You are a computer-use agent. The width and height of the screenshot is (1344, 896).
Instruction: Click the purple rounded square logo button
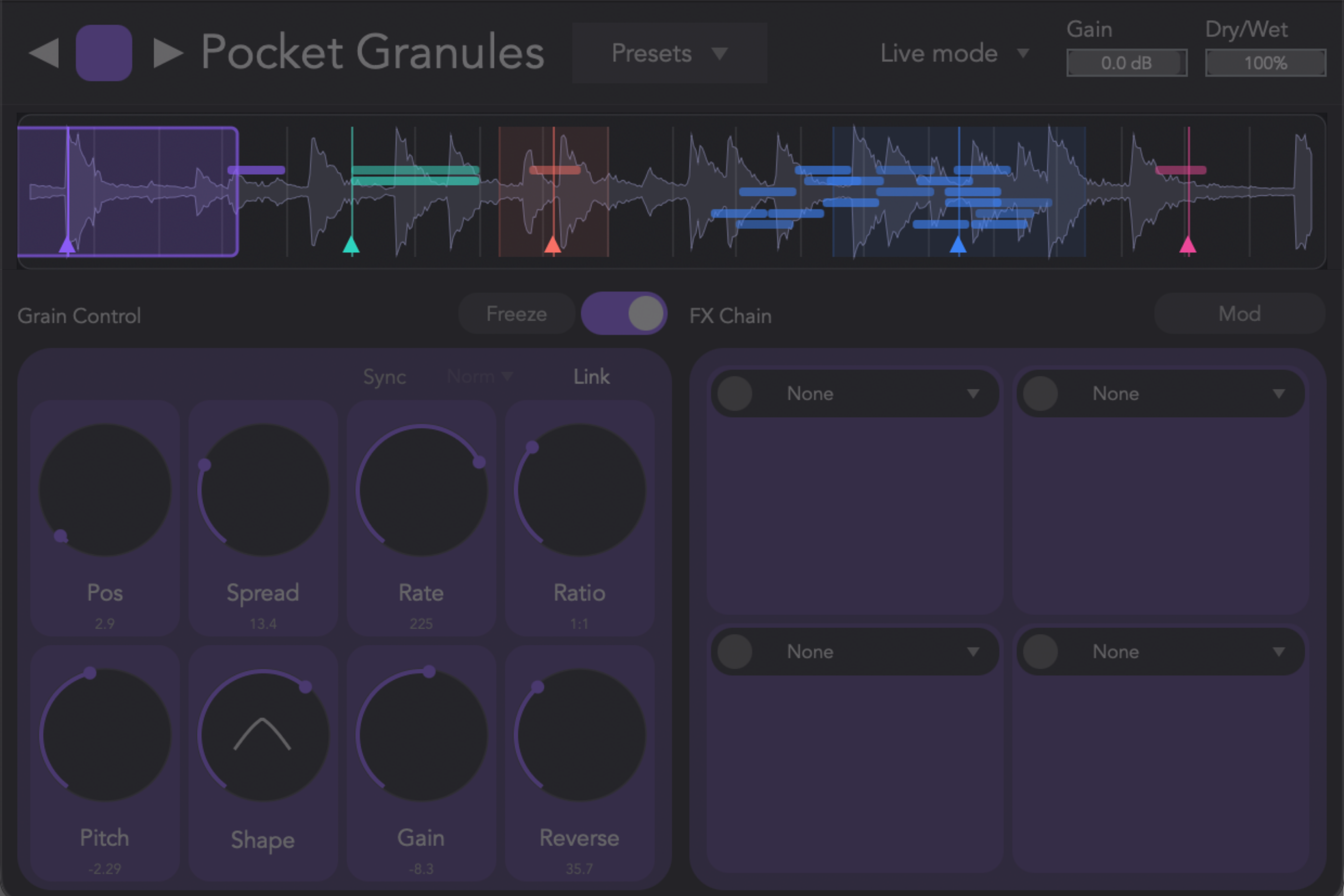(x=104, y=52)
